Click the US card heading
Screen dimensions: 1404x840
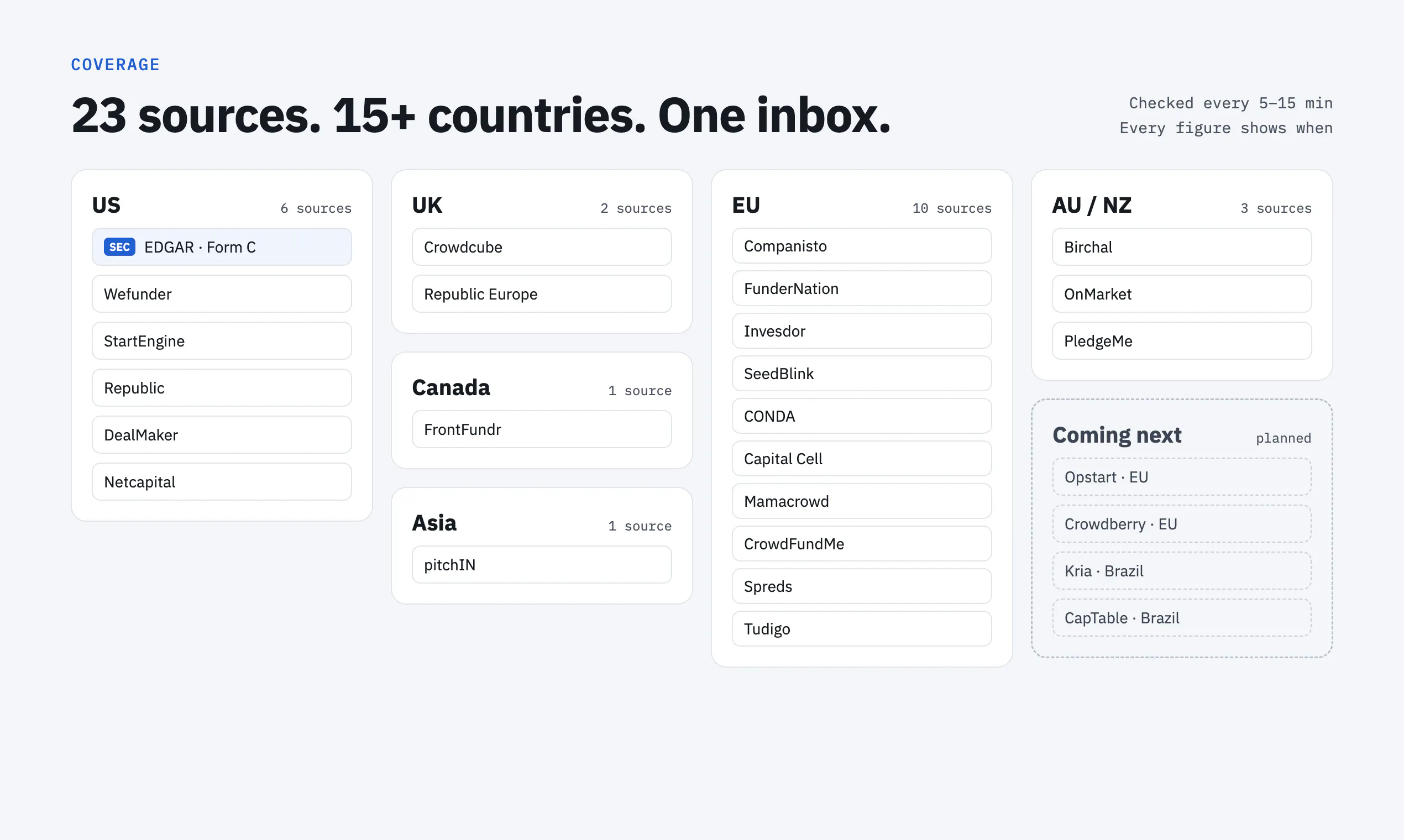pyautogui.click(x=107, y=205)
